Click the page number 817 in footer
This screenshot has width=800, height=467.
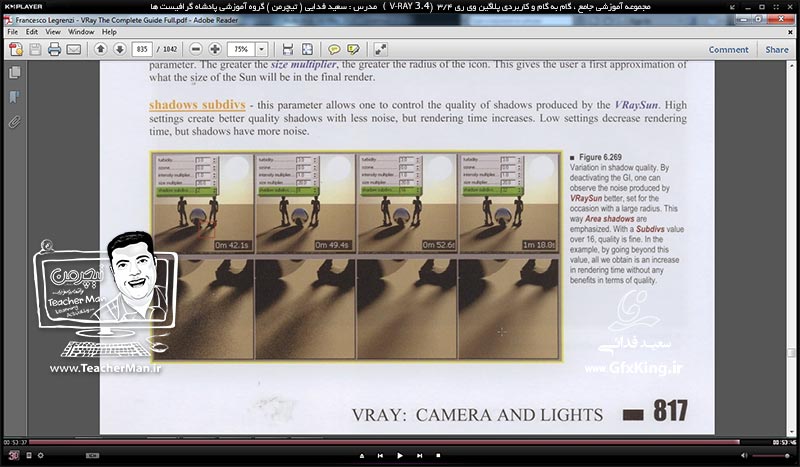pos(670,410)
